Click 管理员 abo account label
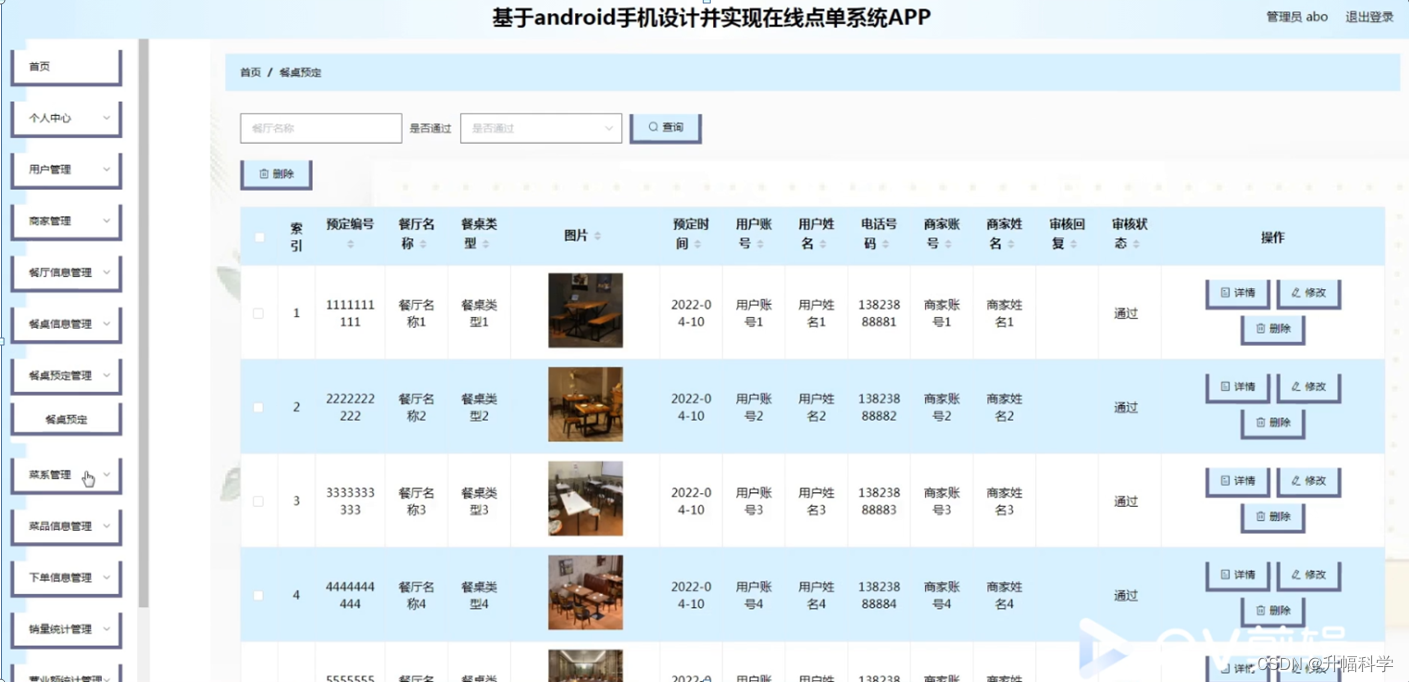The height and width of the screenshot is (682, 1409). [1297, 17]
